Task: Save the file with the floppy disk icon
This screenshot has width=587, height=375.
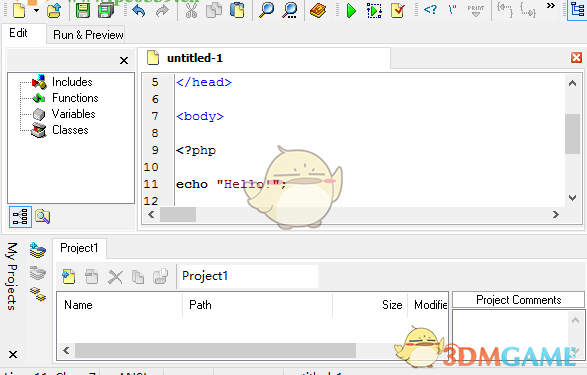Action: 83,10
